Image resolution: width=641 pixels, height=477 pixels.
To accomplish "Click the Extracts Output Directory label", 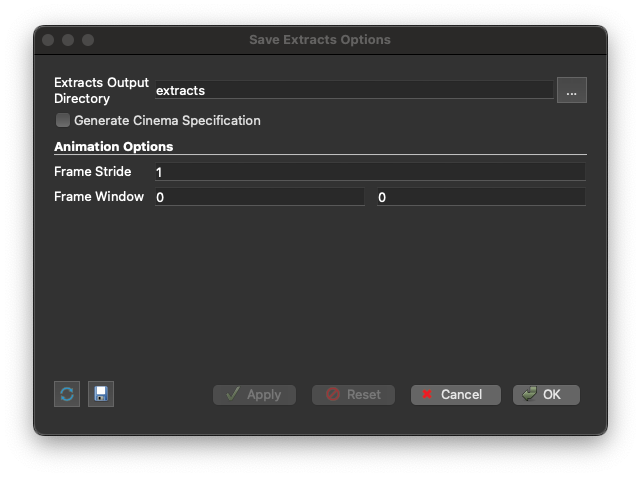I will point(101,90).
